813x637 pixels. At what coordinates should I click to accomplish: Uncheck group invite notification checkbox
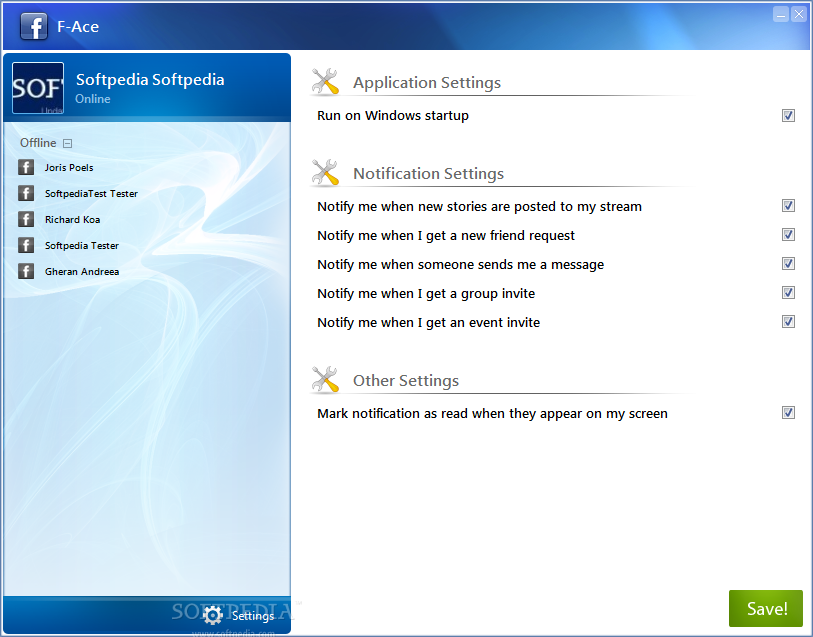(788, 293)
